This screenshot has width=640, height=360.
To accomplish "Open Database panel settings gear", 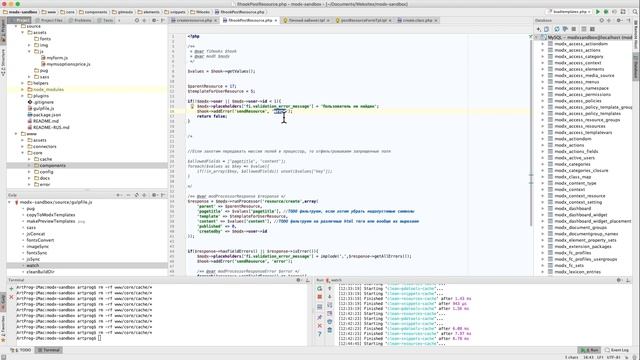I will tap(620, 20).
